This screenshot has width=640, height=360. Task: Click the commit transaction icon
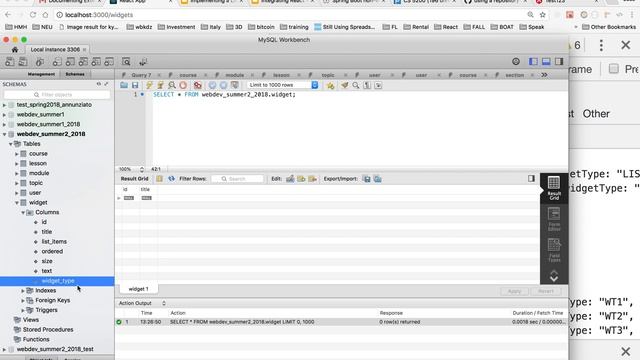pyautogui.click(x=212, y=85)
